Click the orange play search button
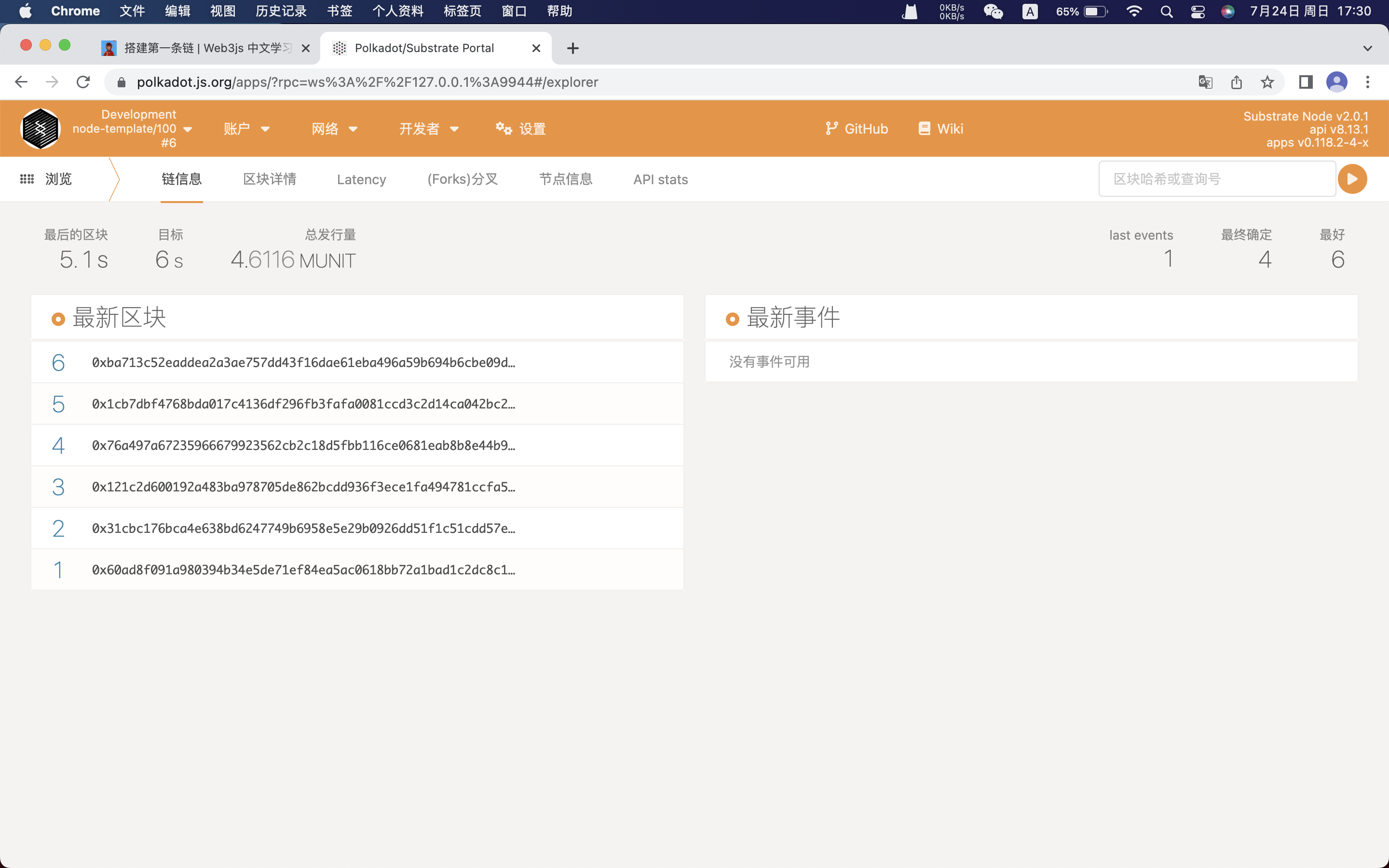The image size is (1389, 868). [1352, 179]
